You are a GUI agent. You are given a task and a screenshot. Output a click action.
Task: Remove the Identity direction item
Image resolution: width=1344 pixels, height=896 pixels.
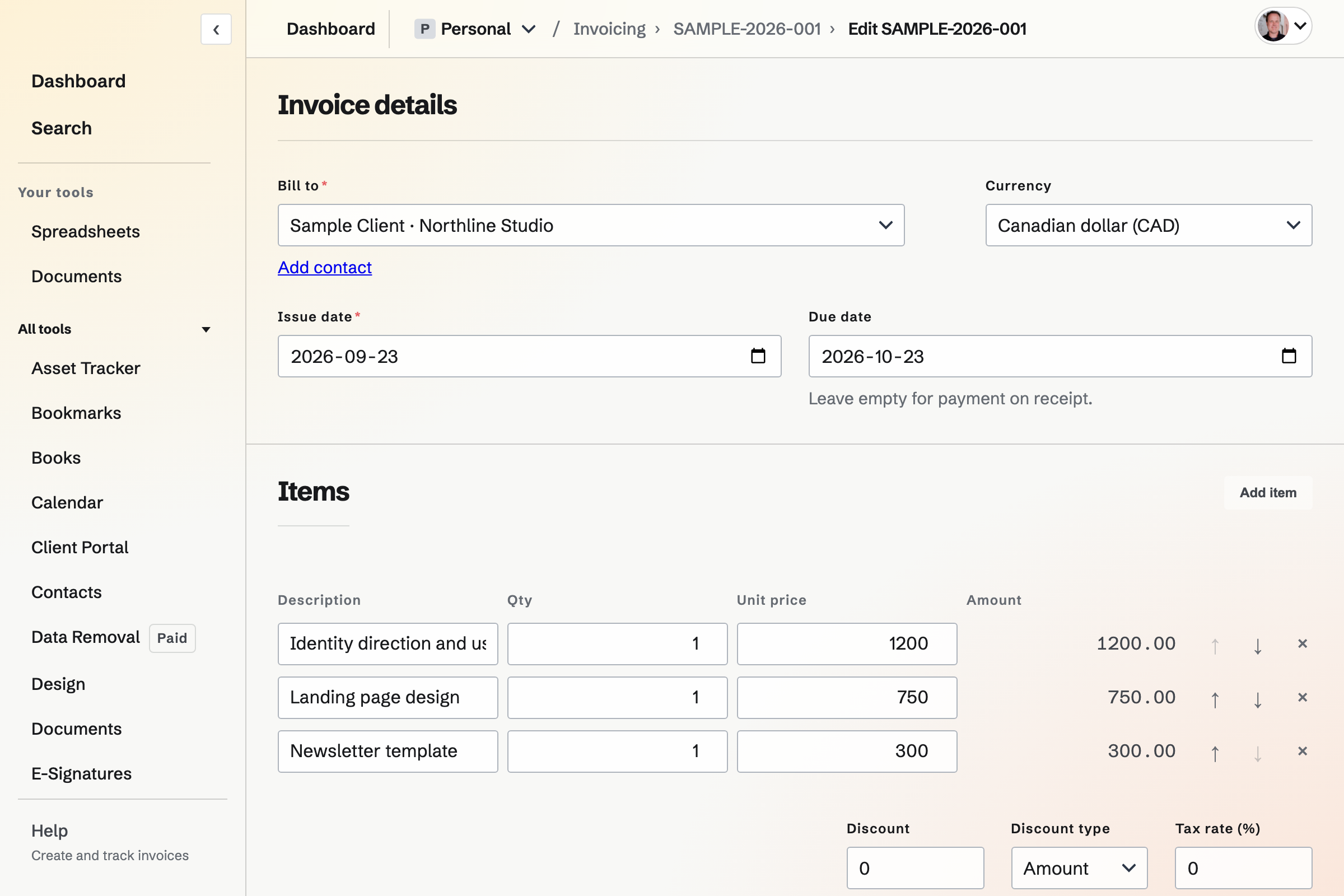pyautogui.click(x=1303, y=644)
